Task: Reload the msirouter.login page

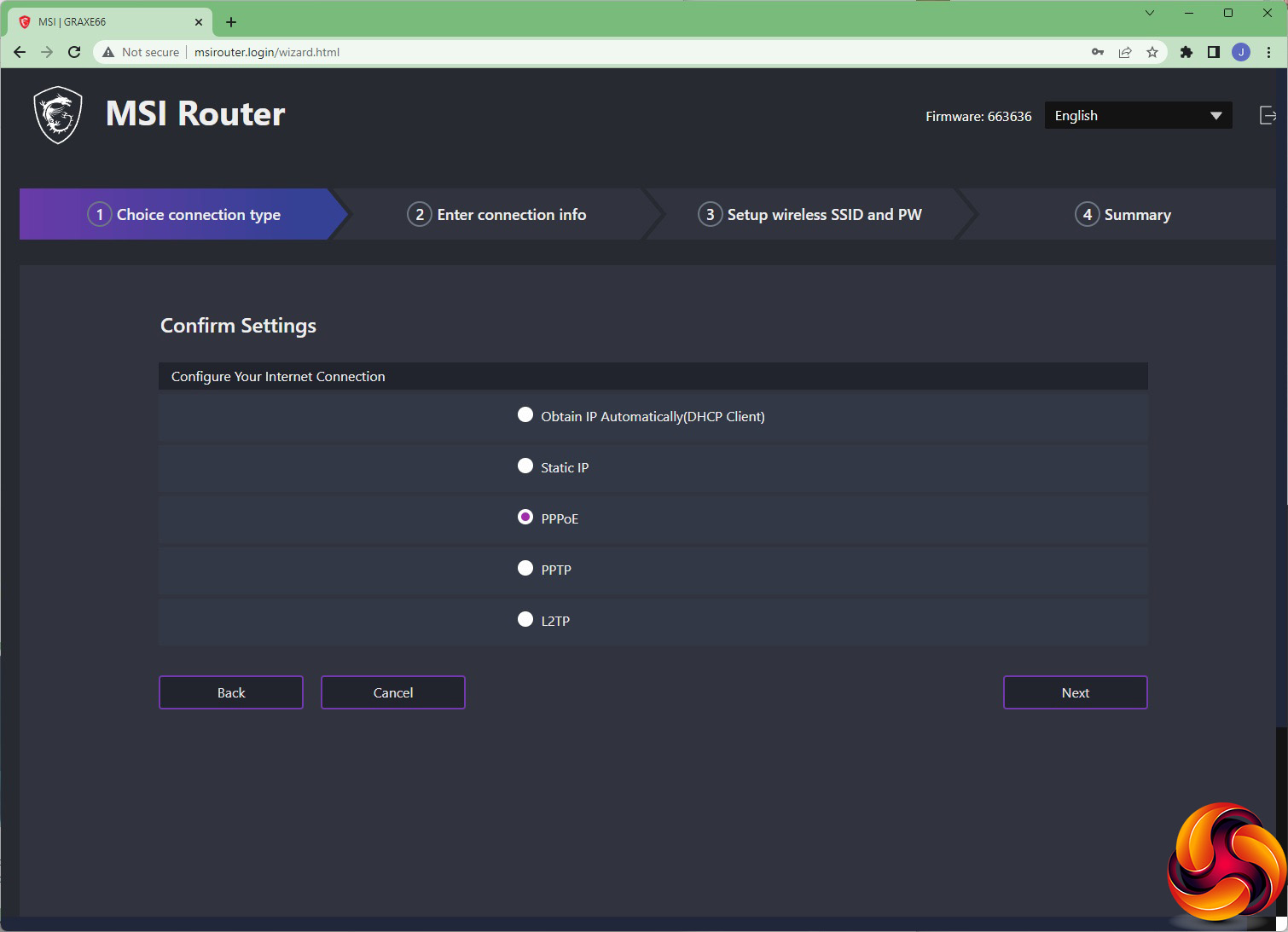Action: tap(74, 52)
